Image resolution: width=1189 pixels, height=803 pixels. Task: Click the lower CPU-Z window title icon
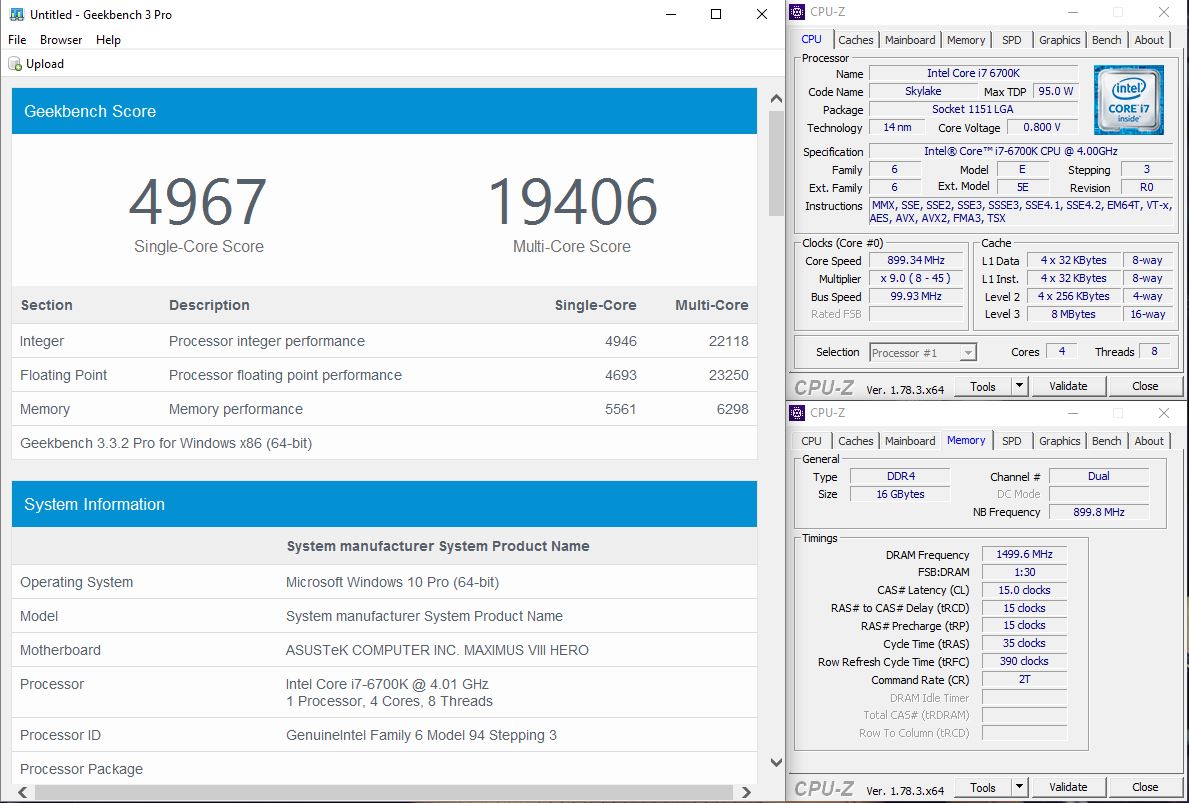[x=797, y=412]
